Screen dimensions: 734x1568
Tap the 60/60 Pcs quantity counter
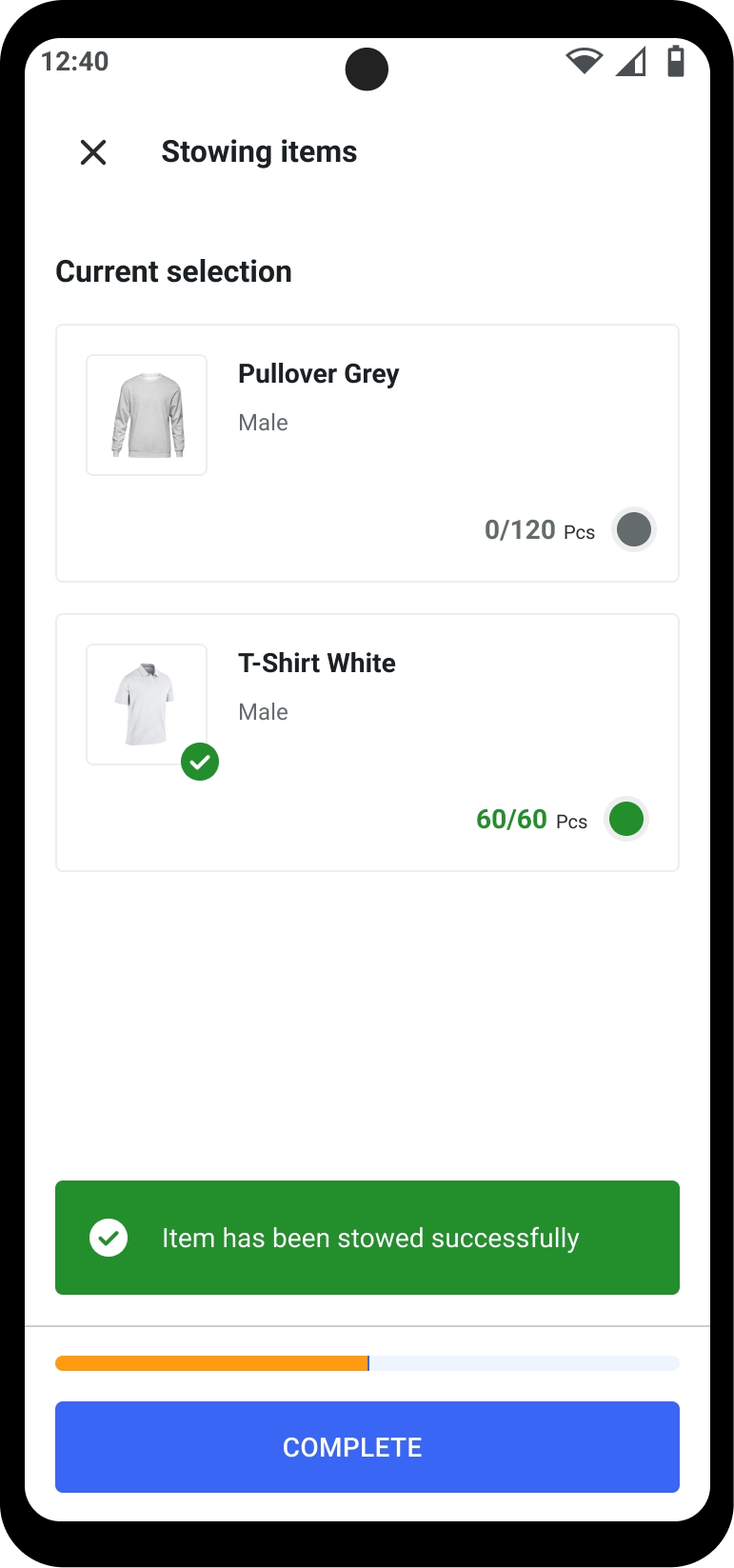pos(531,820)
